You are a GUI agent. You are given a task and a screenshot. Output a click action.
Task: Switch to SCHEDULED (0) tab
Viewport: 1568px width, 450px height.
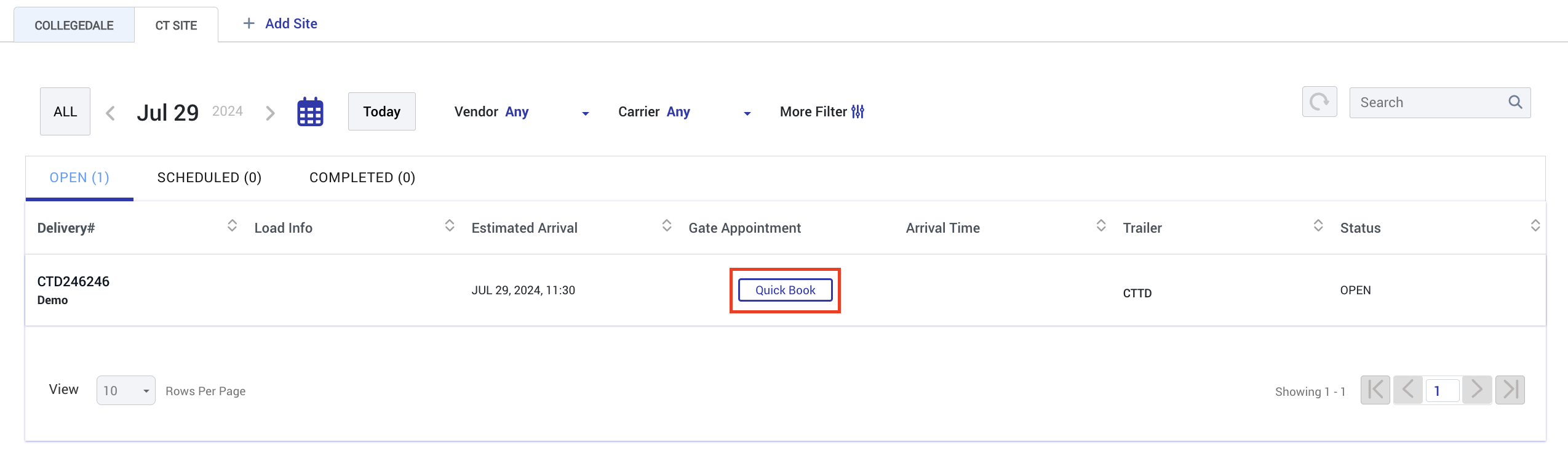(x=210, y=178)
